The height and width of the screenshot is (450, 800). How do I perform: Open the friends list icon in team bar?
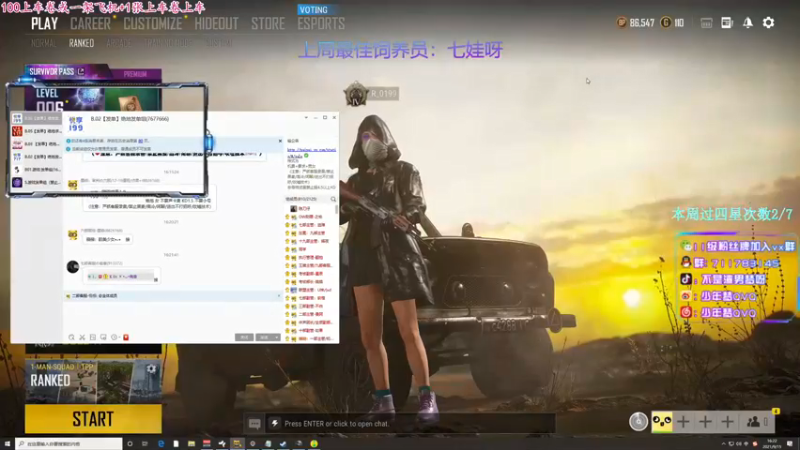click(753, 422)
